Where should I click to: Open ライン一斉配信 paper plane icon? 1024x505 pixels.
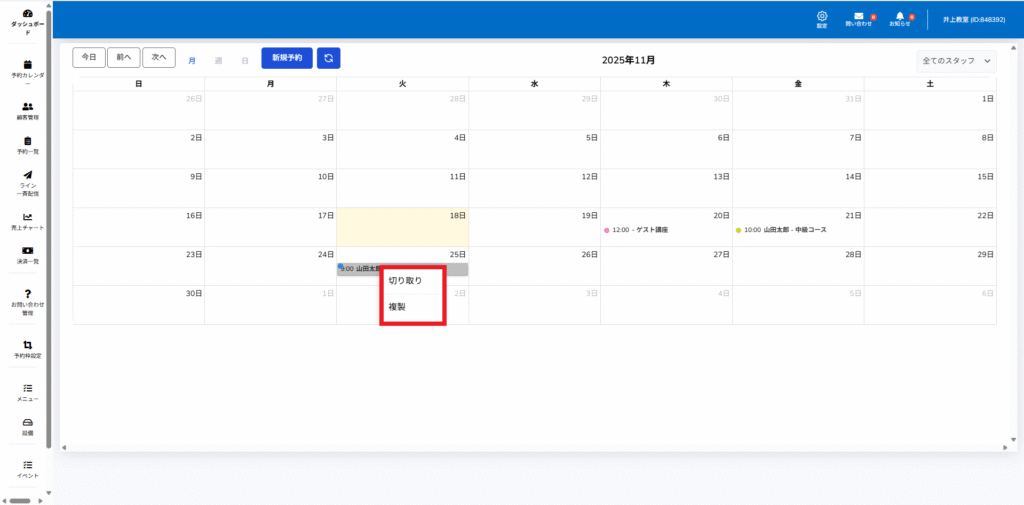pyautogui.click(x=28, y=176)
